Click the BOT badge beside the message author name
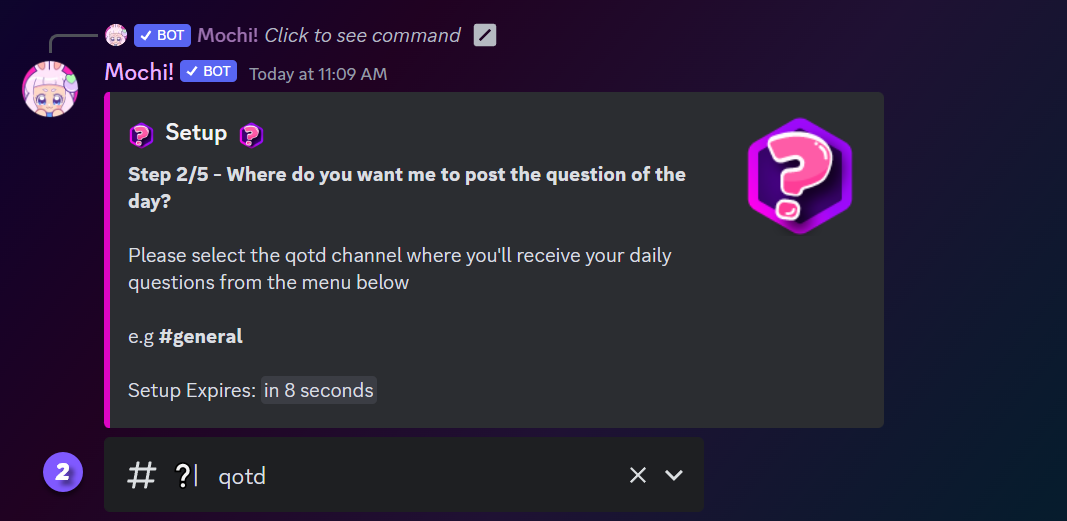 [x=208, y=71]
